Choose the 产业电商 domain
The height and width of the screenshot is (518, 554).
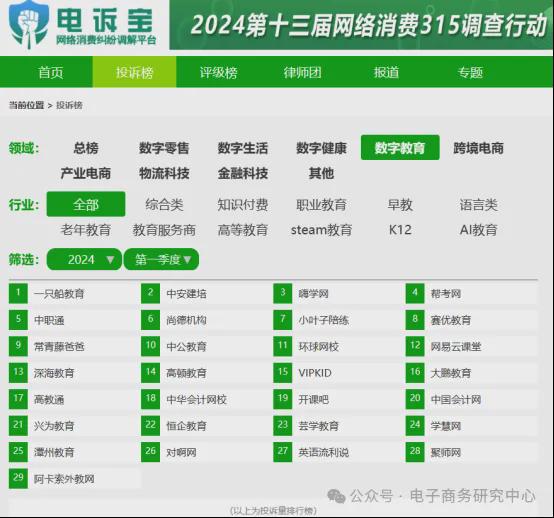tap(86, 173)
